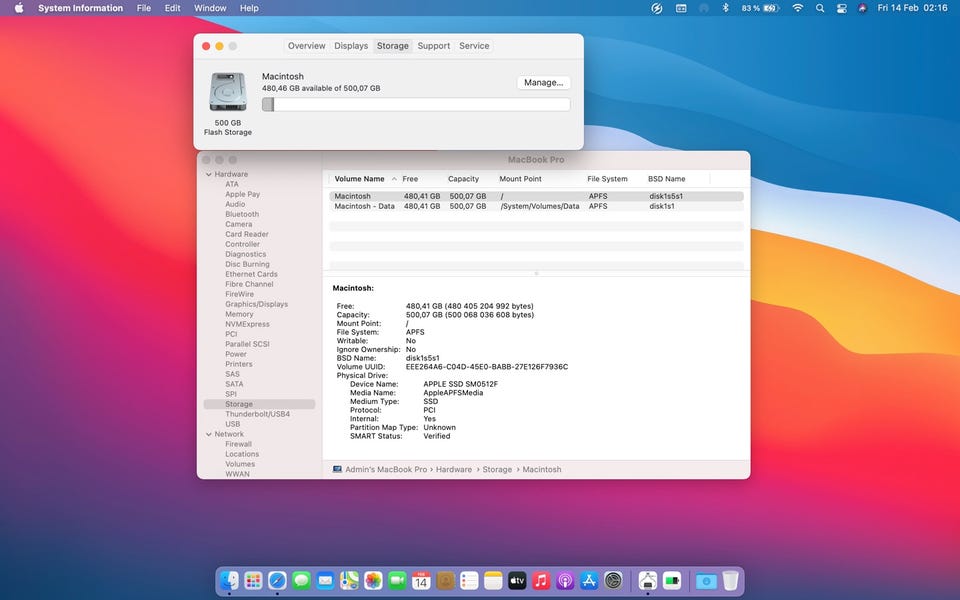Open the File menu
The width and height of the screenshot is (960, 600).
(144, 8)
